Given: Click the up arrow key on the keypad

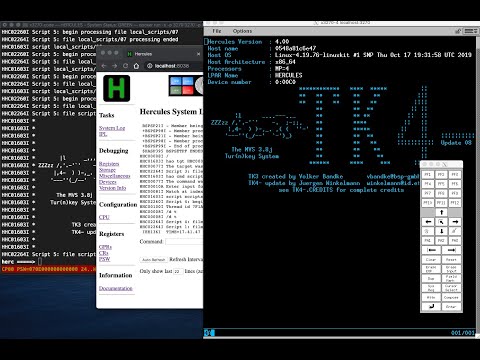Looking at the screenshot, I should pos(441,212).
